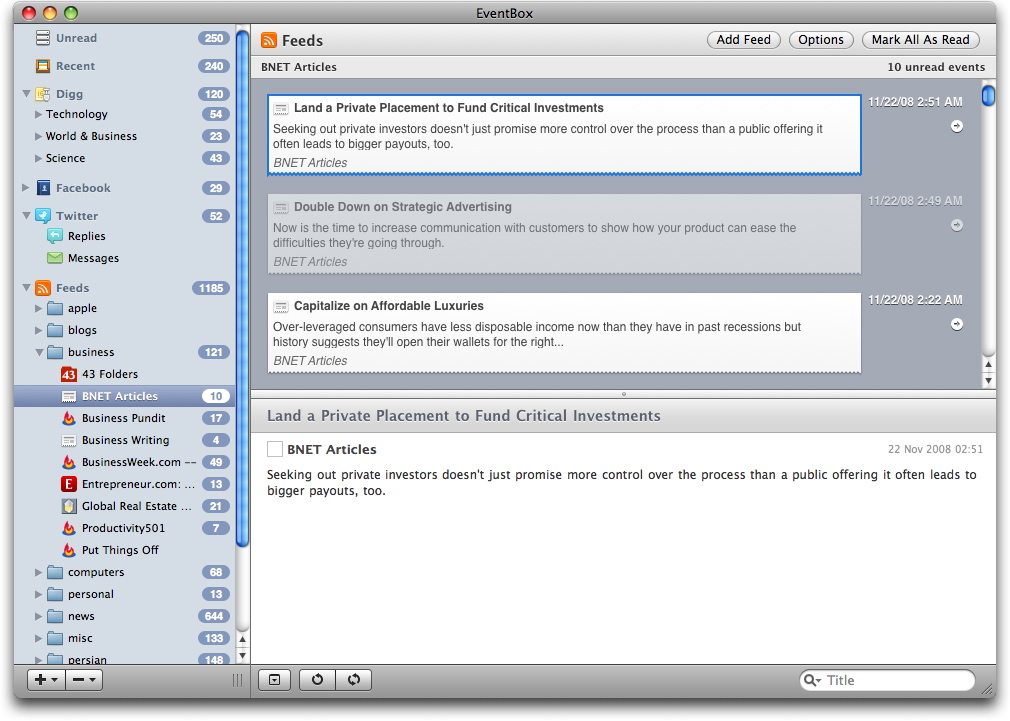Select the BusinessWeek.com feed icon
Screen dimensions: 1010x721
[69, 462]
